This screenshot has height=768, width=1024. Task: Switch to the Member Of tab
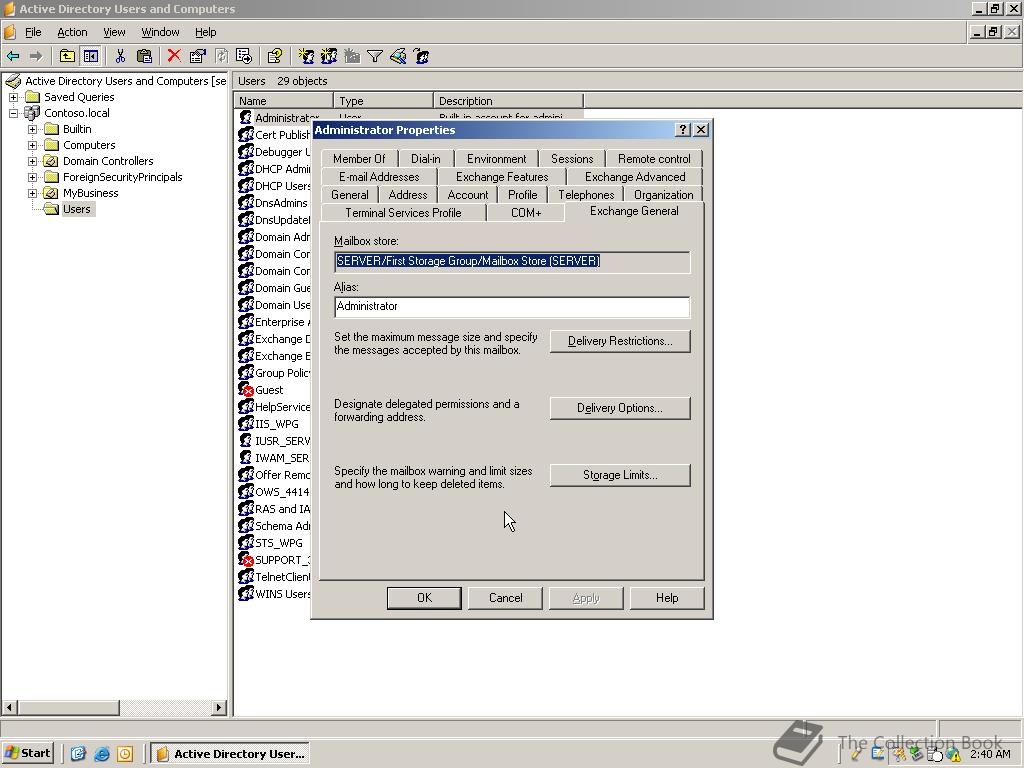click(359, 159)
